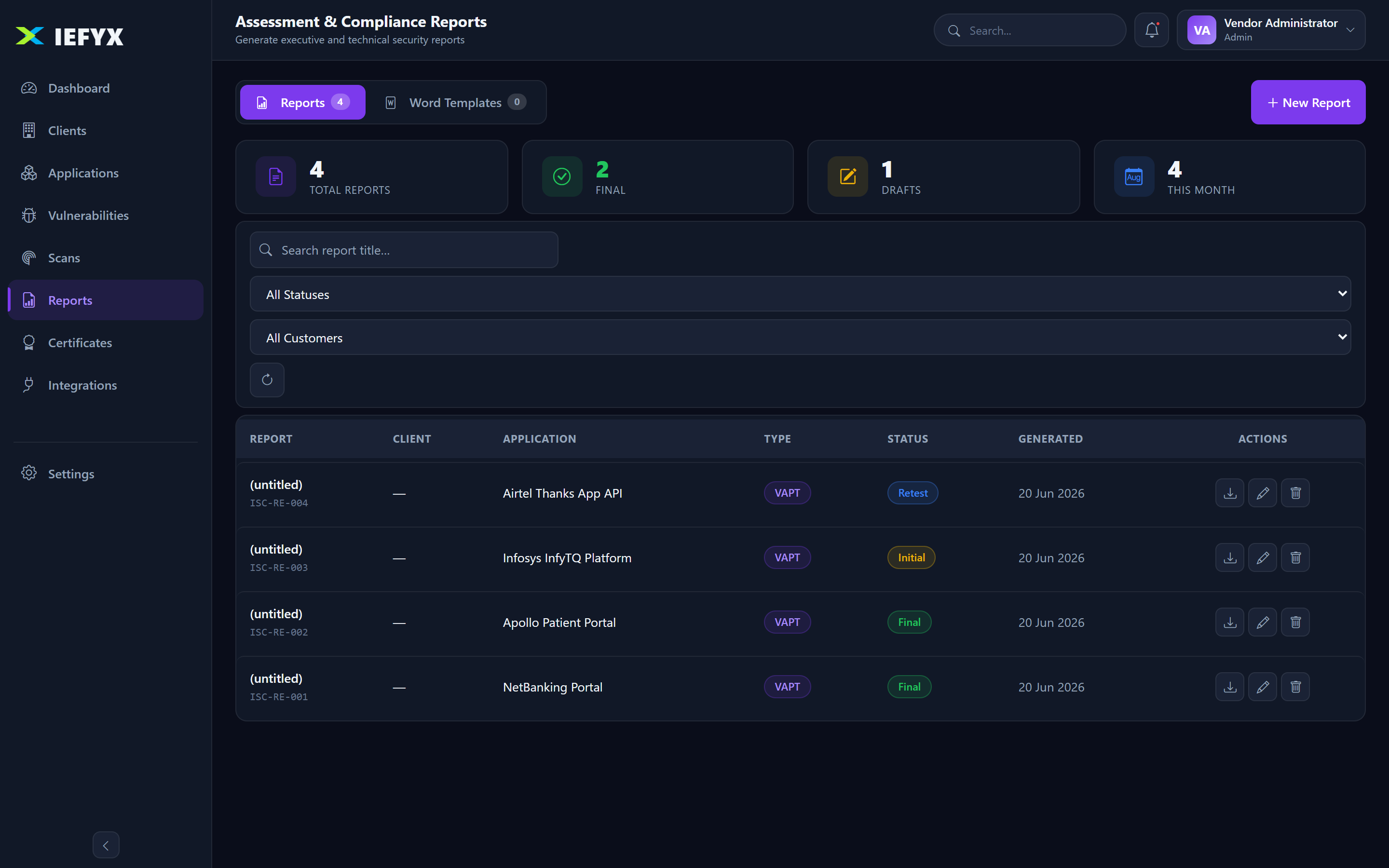
Task: Delete report ISC-RE-002
Action: [1295, 622]
